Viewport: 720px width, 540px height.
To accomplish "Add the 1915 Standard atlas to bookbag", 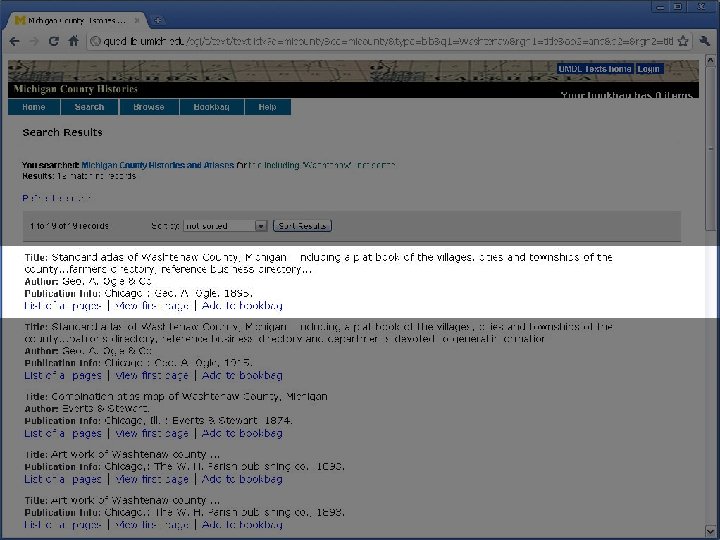I will pos(242,376).
